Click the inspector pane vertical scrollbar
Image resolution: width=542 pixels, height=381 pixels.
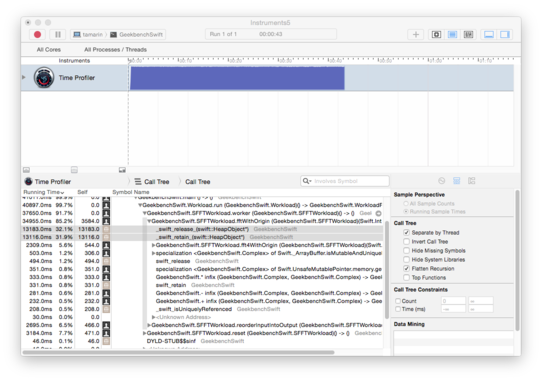tap(517, 260)
